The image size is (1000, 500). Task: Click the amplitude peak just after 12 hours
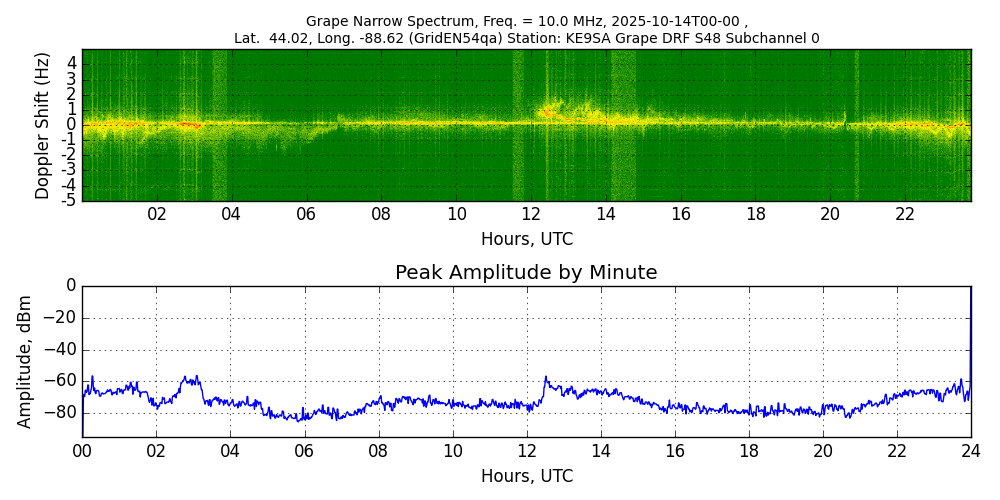point(546,378)
